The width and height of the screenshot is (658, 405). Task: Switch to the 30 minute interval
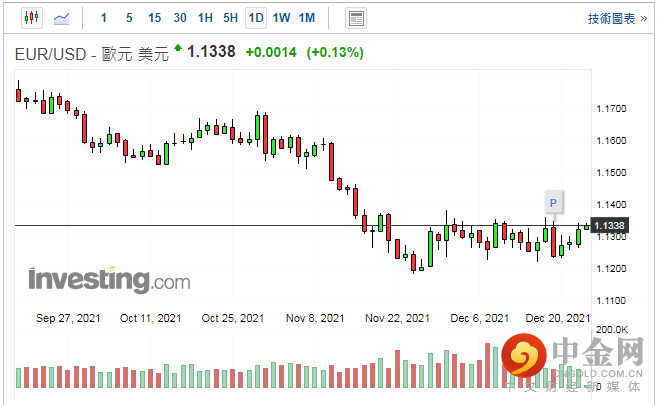point(180,18)
